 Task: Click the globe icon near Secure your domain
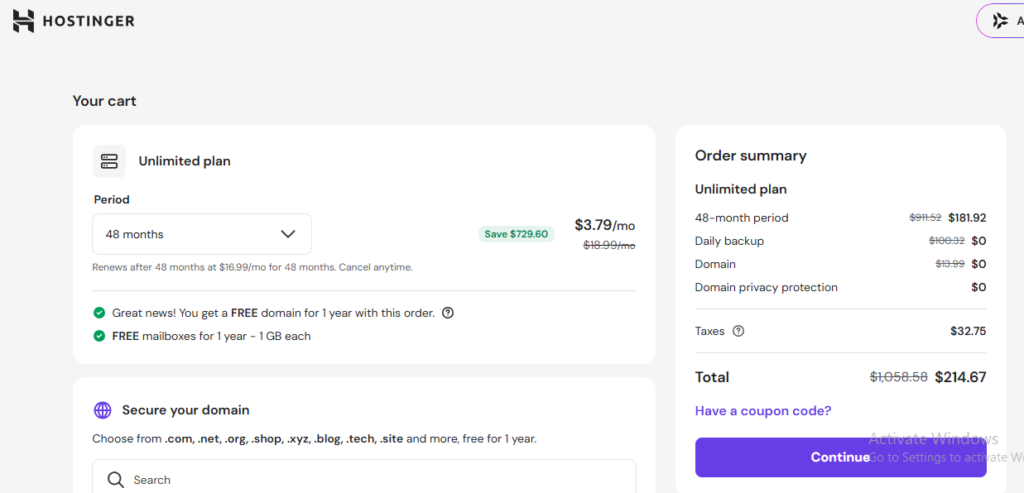point(103,410)
